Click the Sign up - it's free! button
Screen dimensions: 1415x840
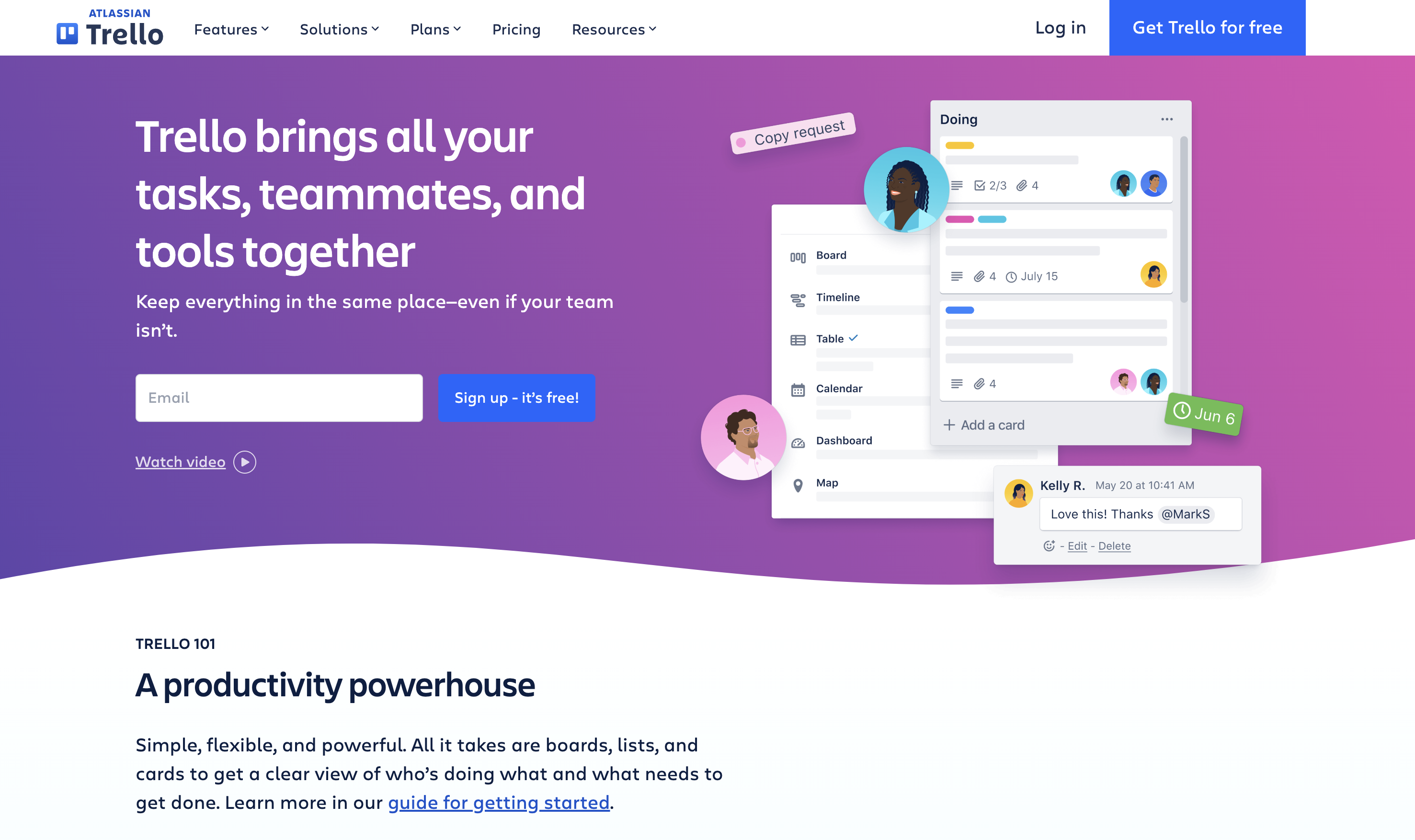[x=517, y=398]
